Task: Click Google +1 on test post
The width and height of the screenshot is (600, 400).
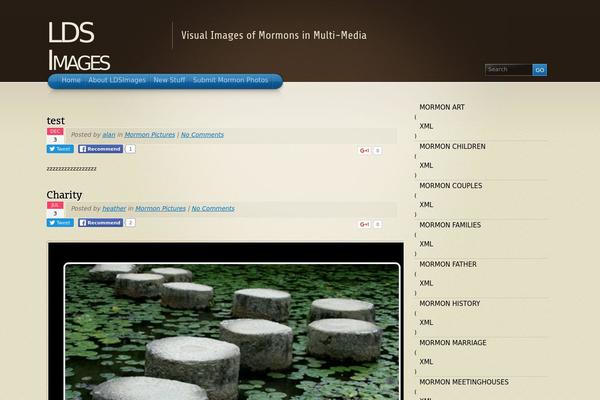Action: point(364,150)
